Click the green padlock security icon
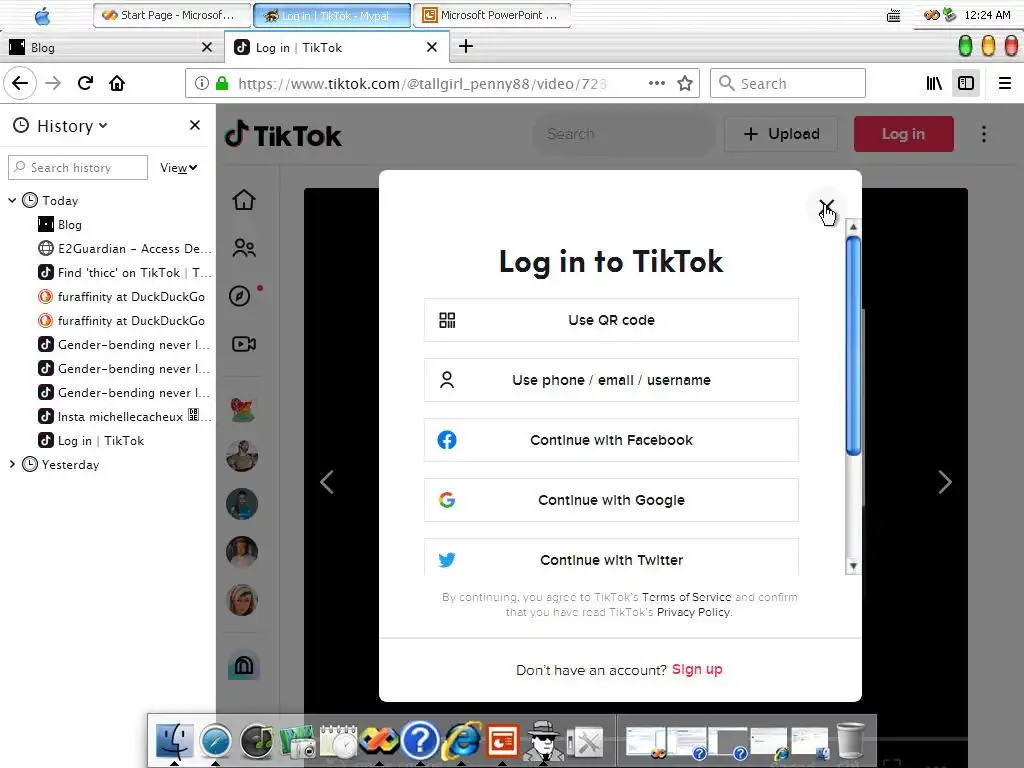This screenshot has height=768, width=1024. coord(222,84)
